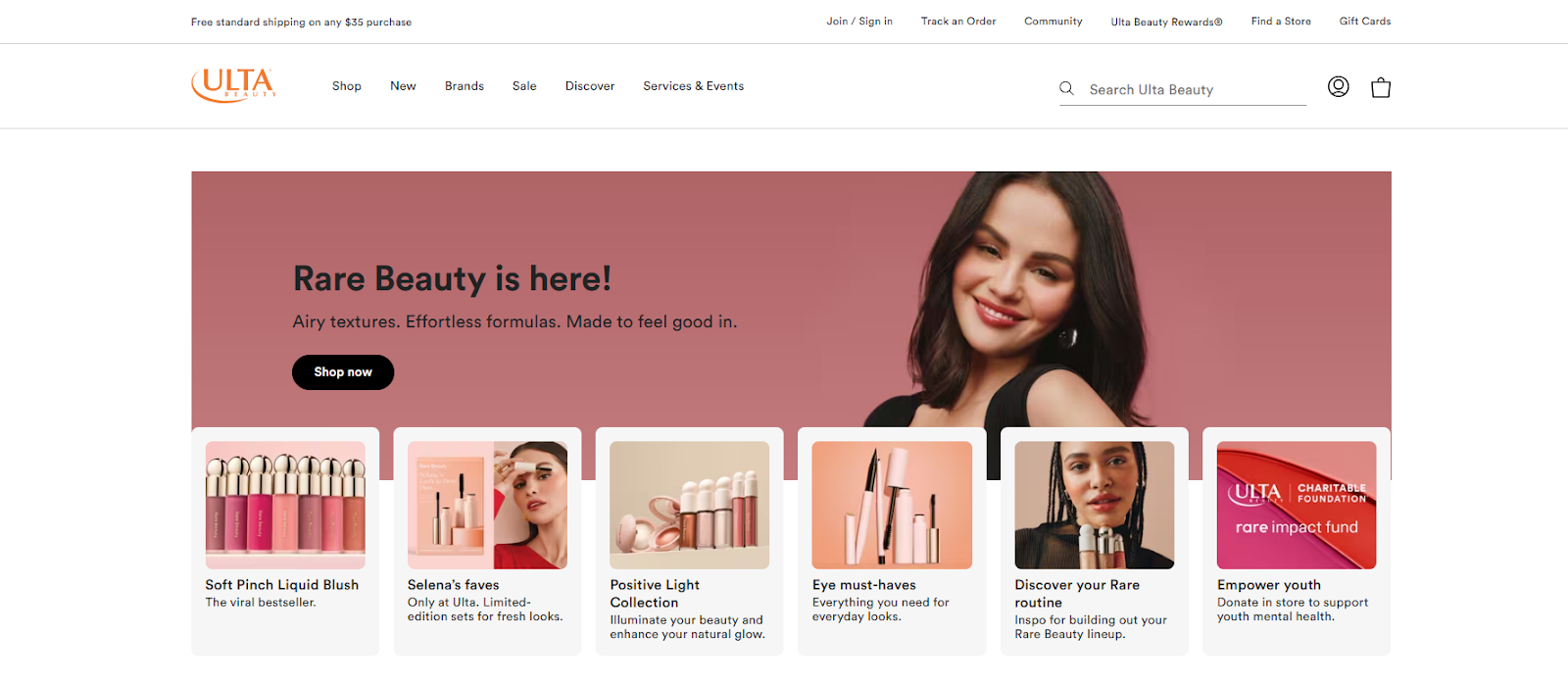
Task: Open the Positive Light Collection image
Action: (x=689, y=505)
